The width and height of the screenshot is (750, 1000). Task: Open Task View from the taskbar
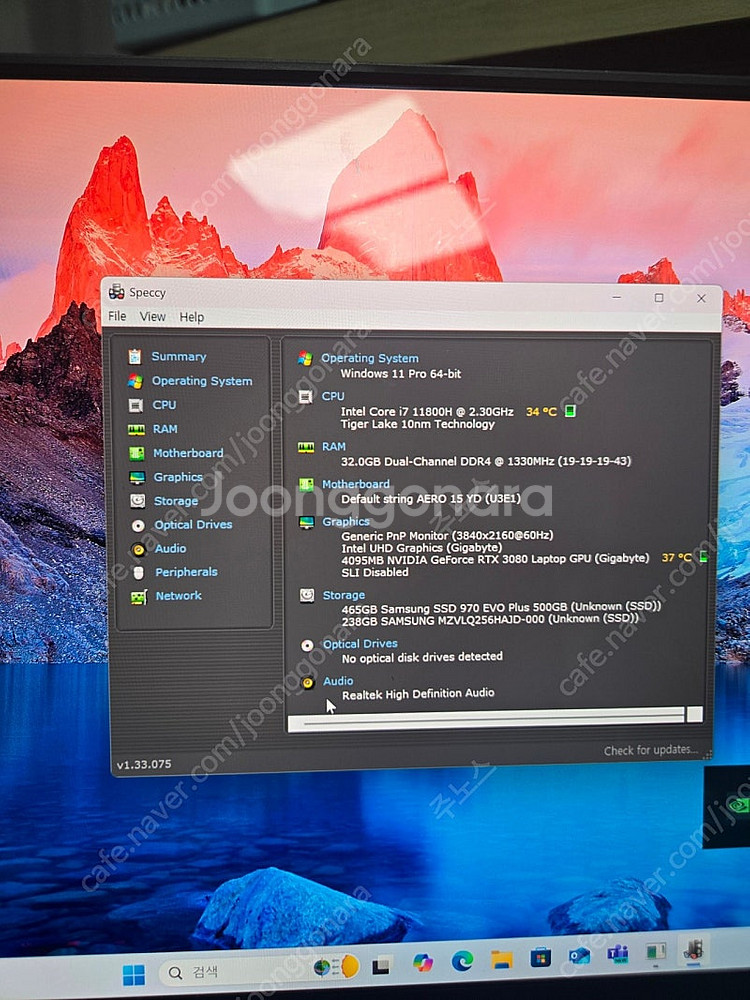coord(381,966)
